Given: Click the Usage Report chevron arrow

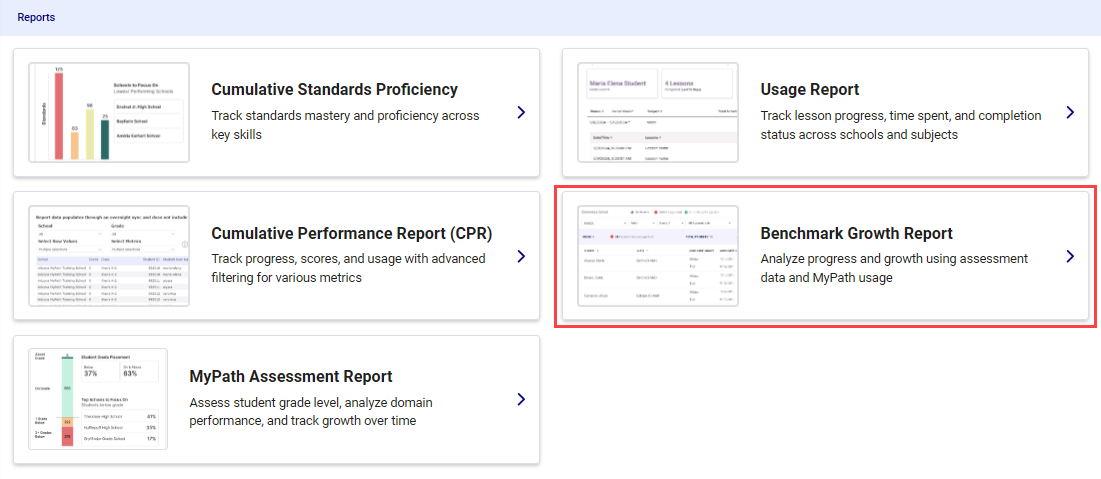Looking at the screenshot, I should click(1070, 113).
